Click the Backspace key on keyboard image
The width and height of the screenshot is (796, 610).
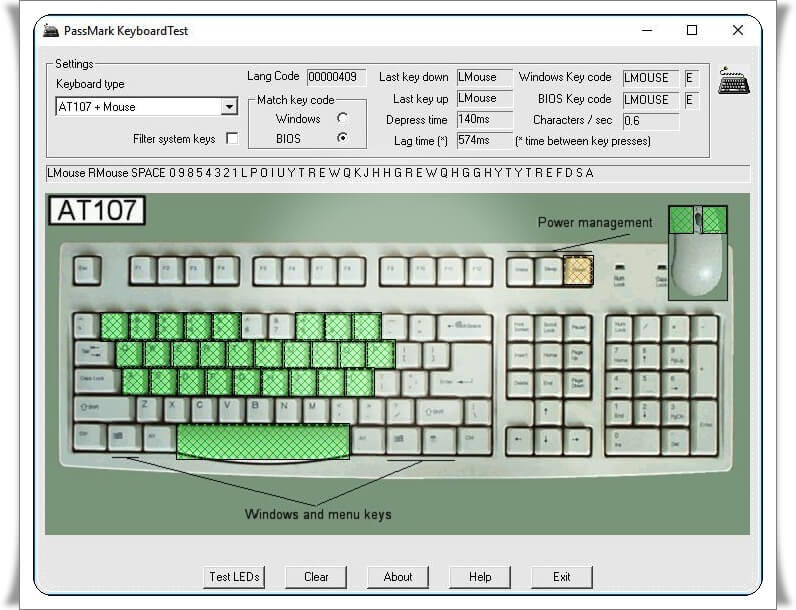pyautogui.click(x=464, y=327)
